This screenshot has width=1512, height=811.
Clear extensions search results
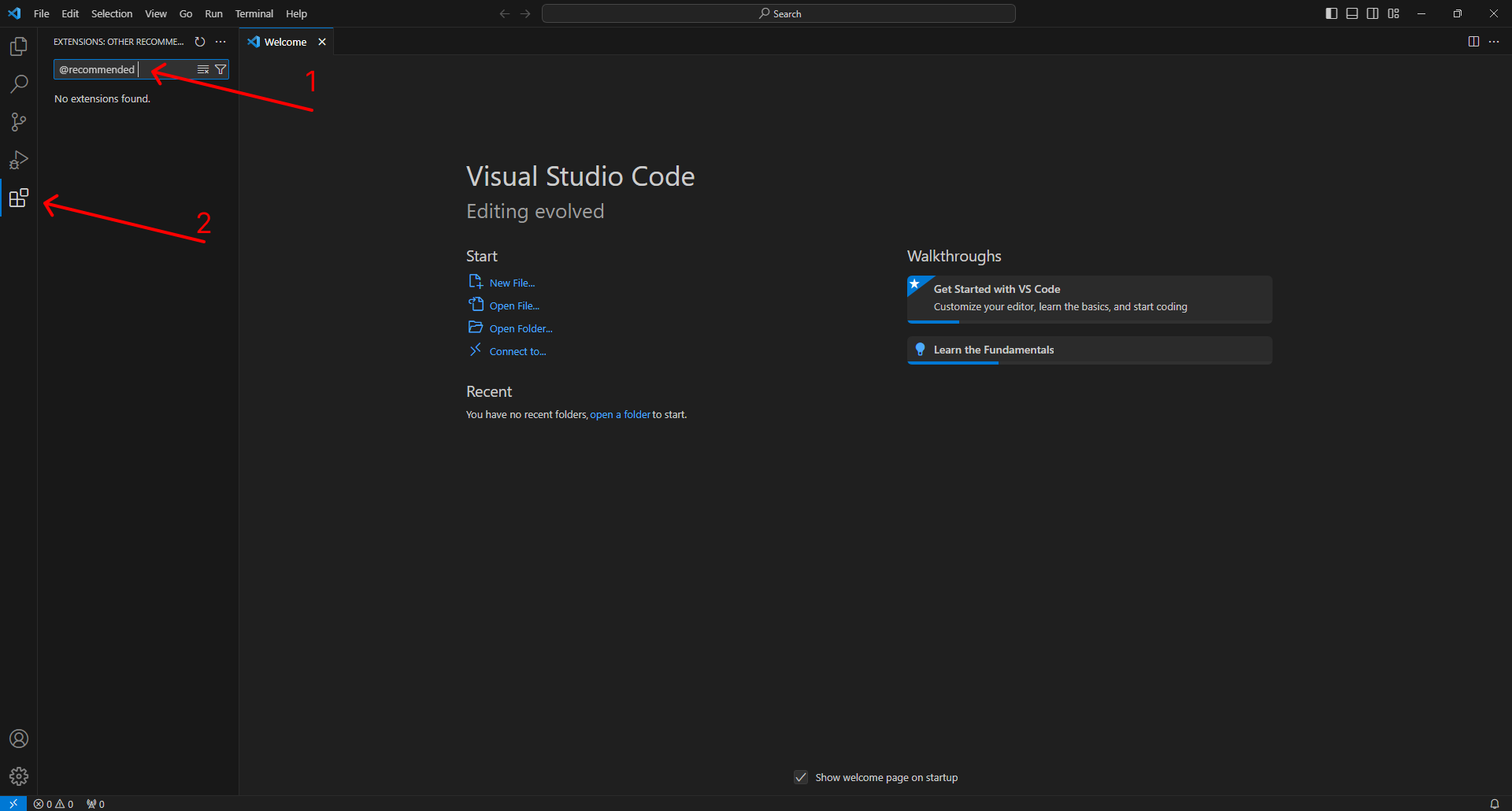203,69
